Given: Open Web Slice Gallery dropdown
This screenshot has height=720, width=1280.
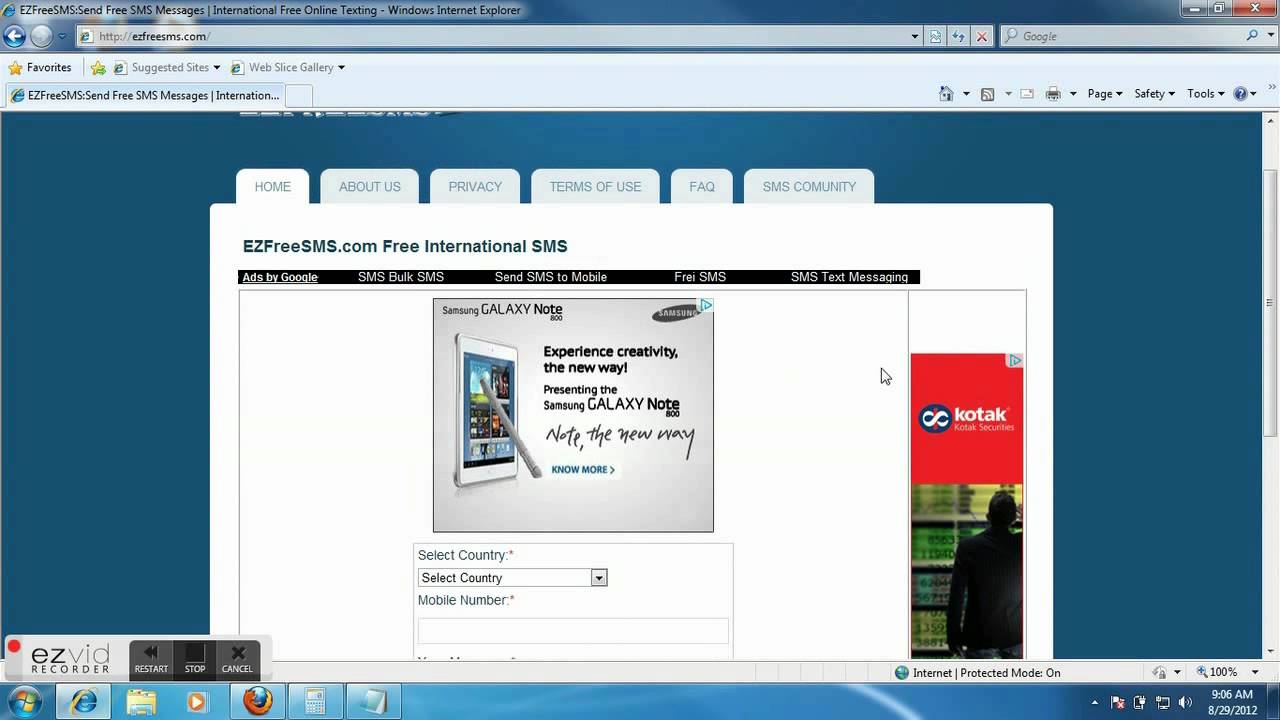Looking at the screenshot, I should [x=288, y=67].
